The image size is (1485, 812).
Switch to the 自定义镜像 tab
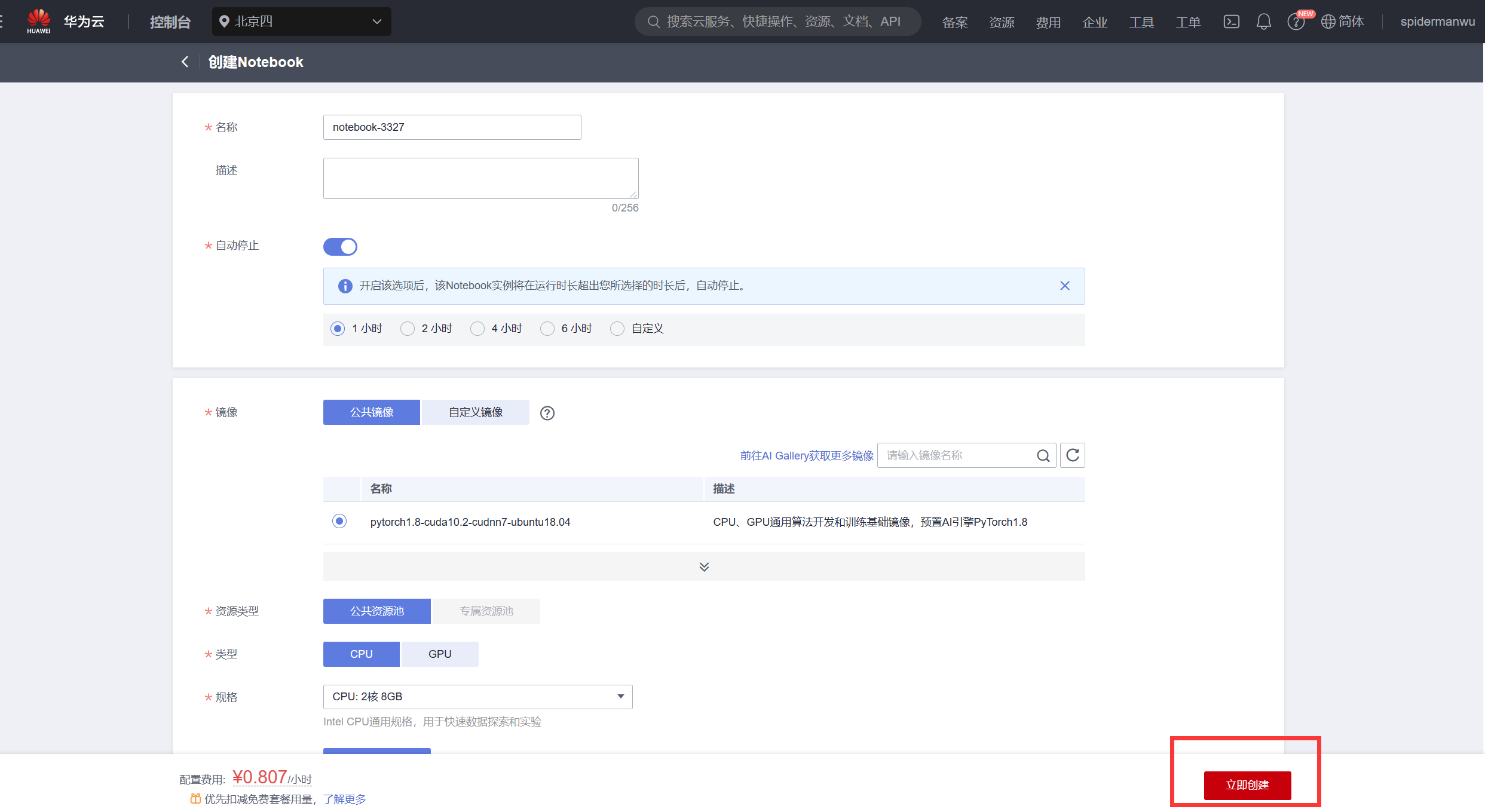click(x=475, y=412)
